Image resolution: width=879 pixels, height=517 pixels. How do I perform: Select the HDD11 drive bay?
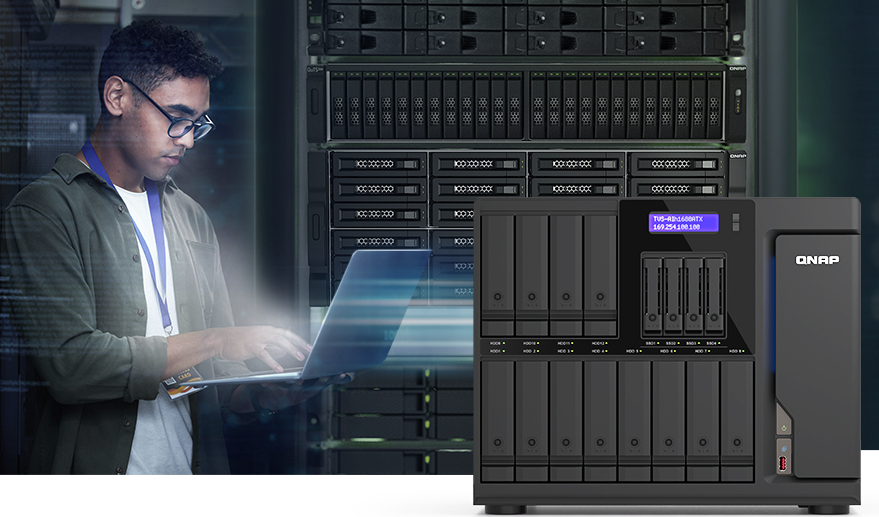(566, 275)
